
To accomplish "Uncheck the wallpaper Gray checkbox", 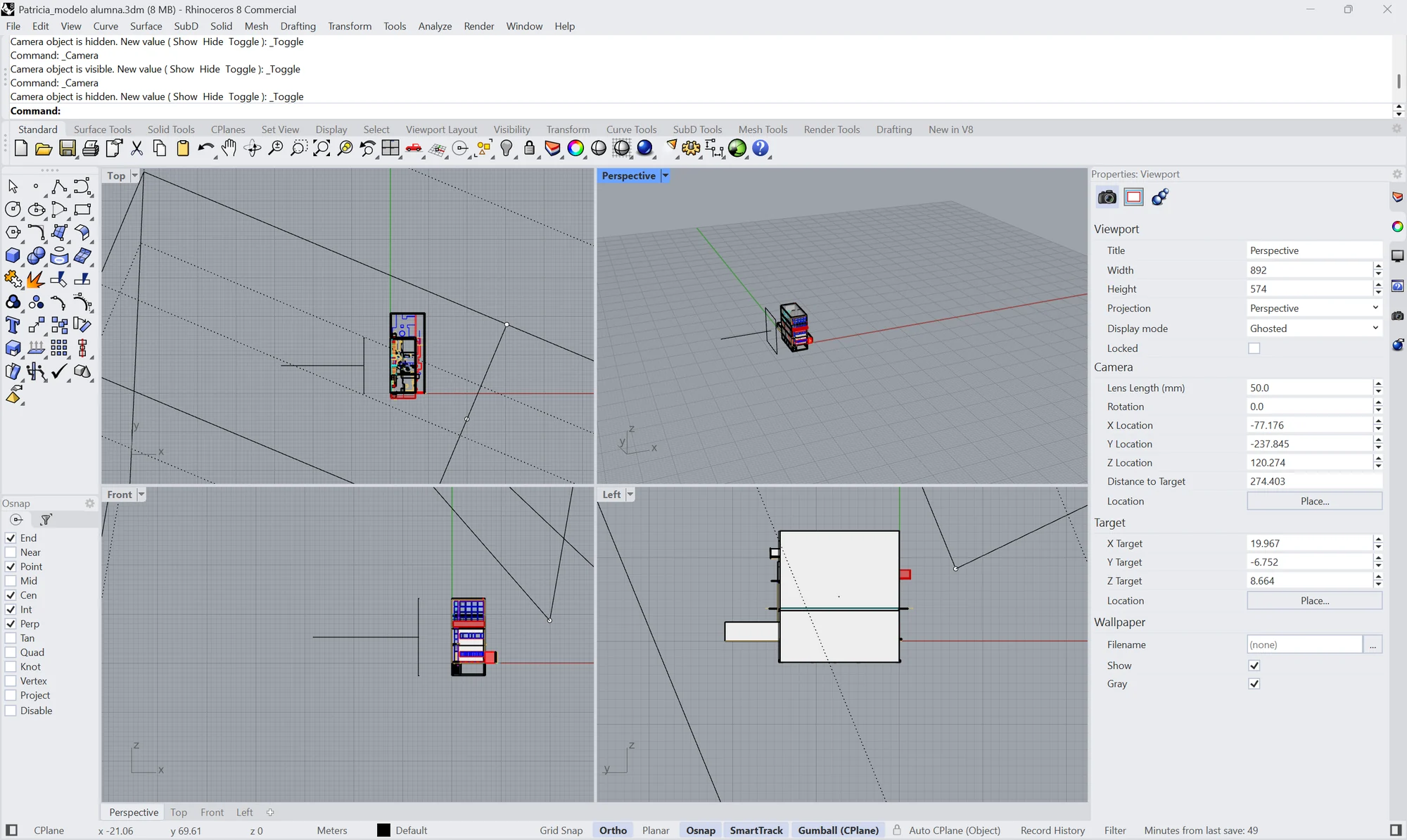I will click(1254, 684).
